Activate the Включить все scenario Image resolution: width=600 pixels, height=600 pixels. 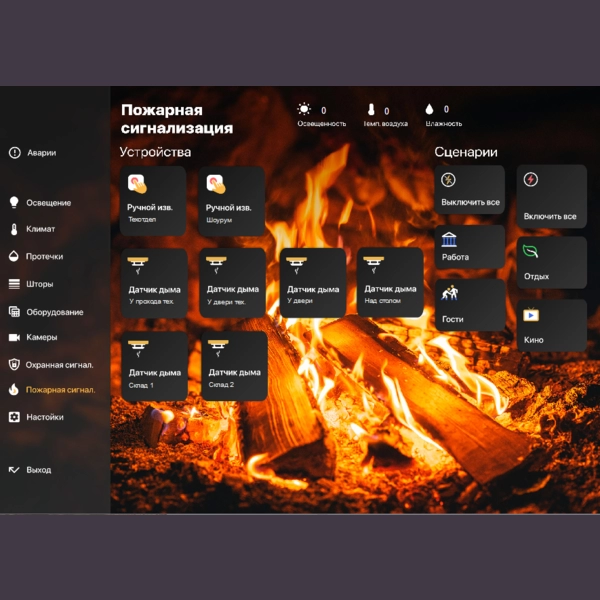[551, 196]
